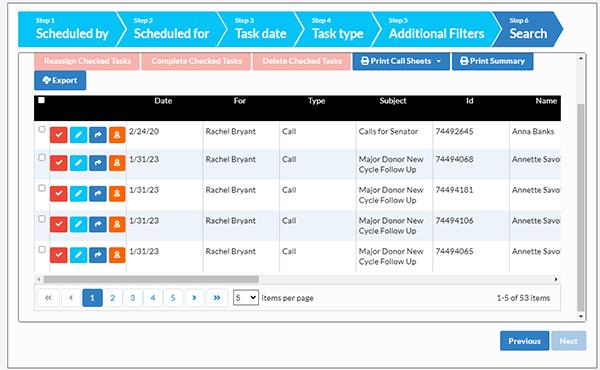Click Complete Checked Tasks button
Screen dimensions: 600x370
point(196,61)
